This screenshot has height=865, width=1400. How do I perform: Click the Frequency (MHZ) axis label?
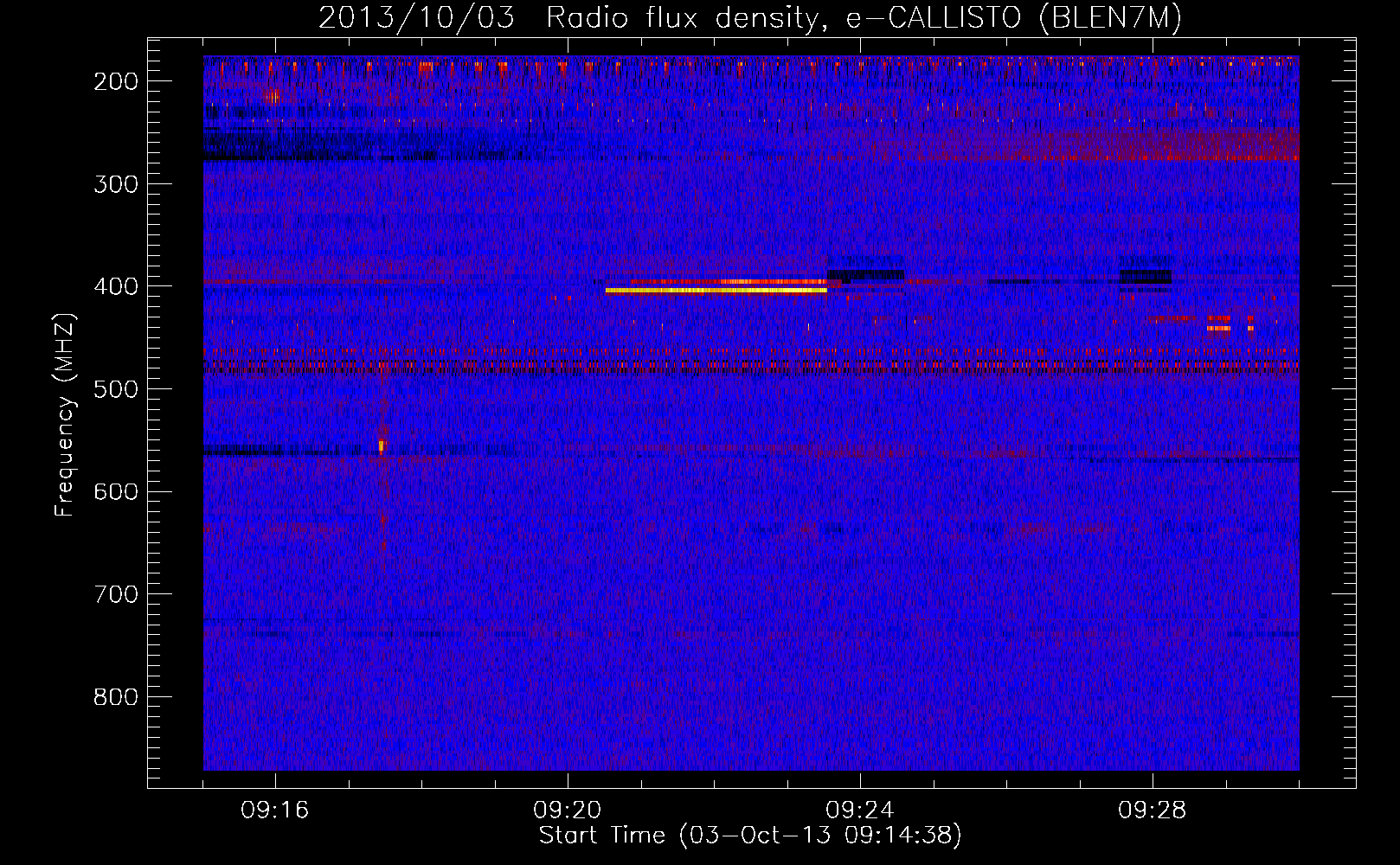66,414
